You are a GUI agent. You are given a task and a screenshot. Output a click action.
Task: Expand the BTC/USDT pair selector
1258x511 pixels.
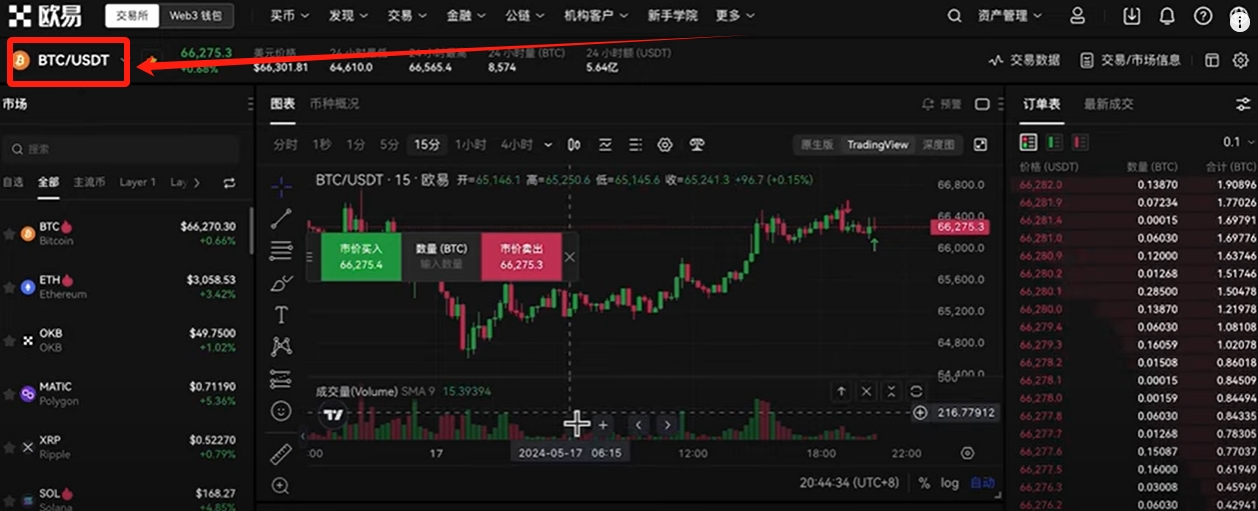[x=70, y=61]
